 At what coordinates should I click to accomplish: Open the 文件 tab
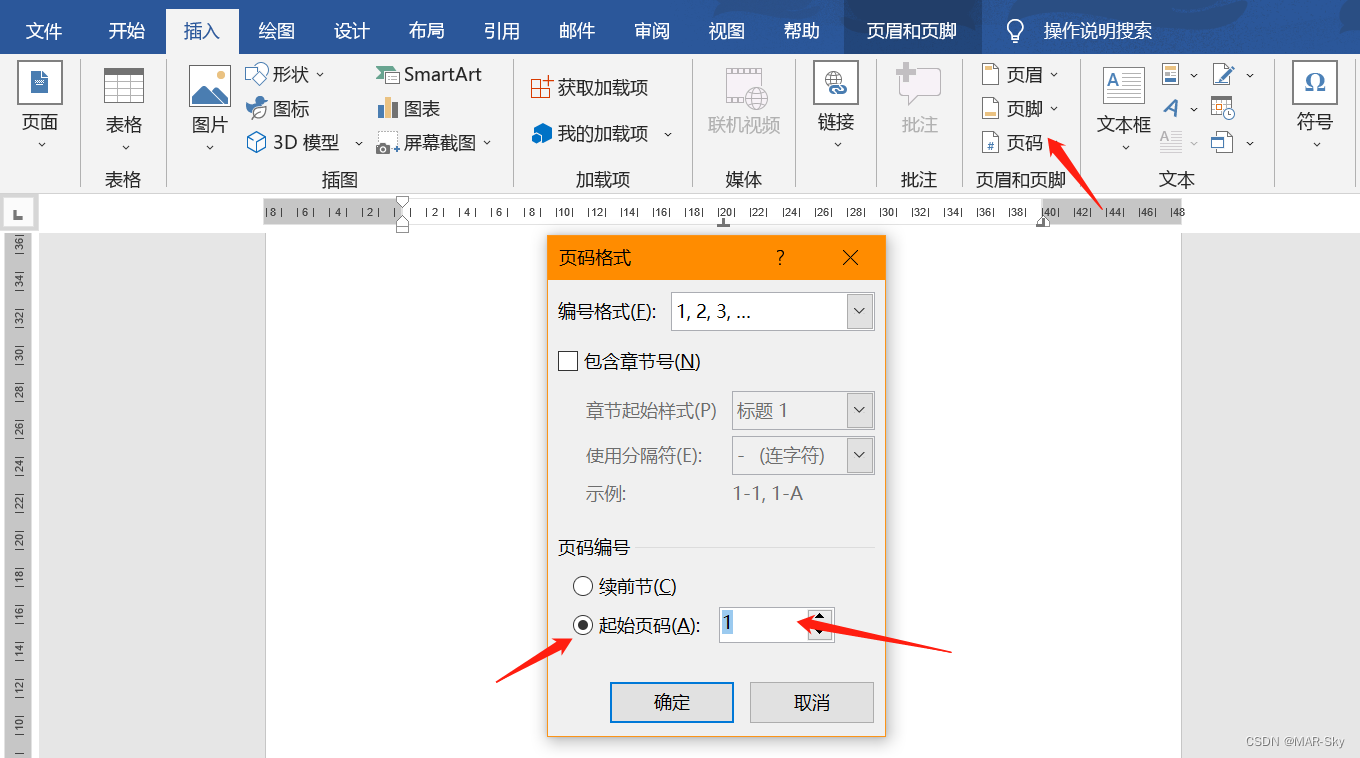(x=44, y=31)
